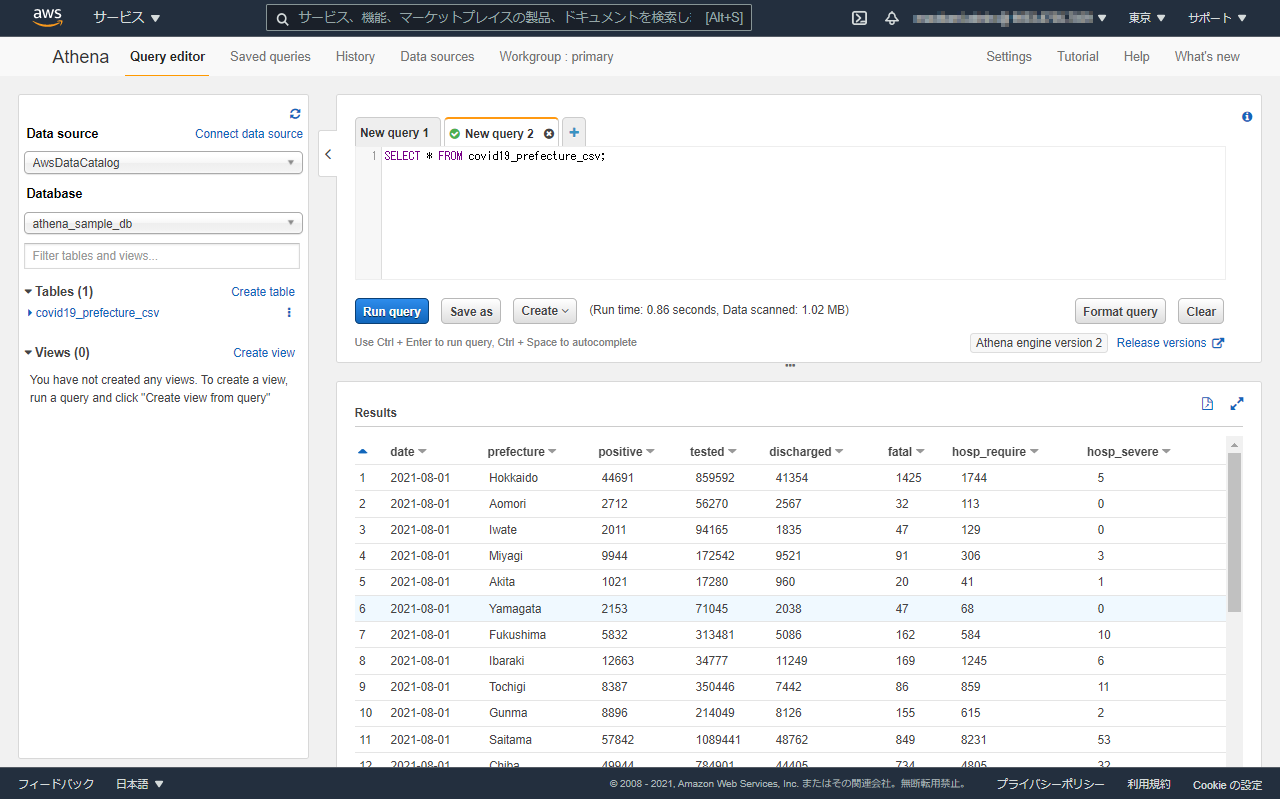Open hosp_severe column filter dropdown
The width and height of the screenshot is (1280, 799).
pyautogui.click(x=1166, y=452)
